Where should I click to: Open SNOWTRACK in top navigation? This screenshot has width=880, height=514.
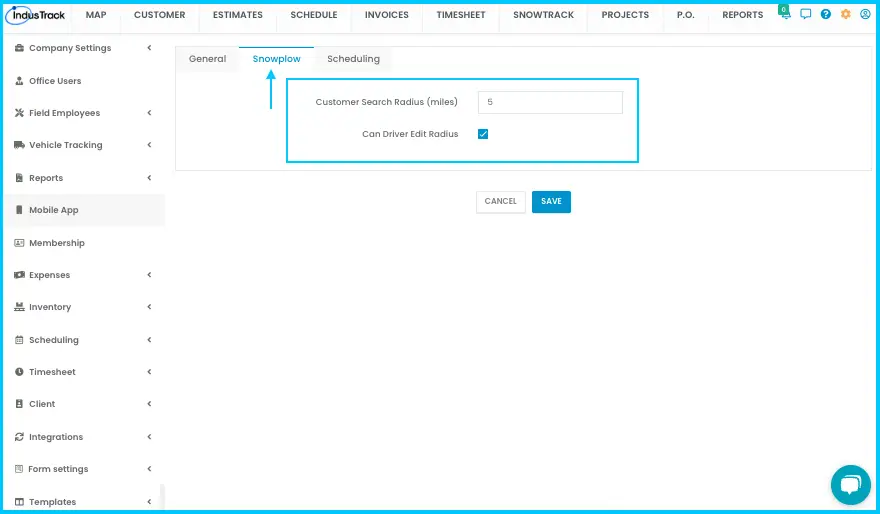pyautogui.click(x=543, y=15)
